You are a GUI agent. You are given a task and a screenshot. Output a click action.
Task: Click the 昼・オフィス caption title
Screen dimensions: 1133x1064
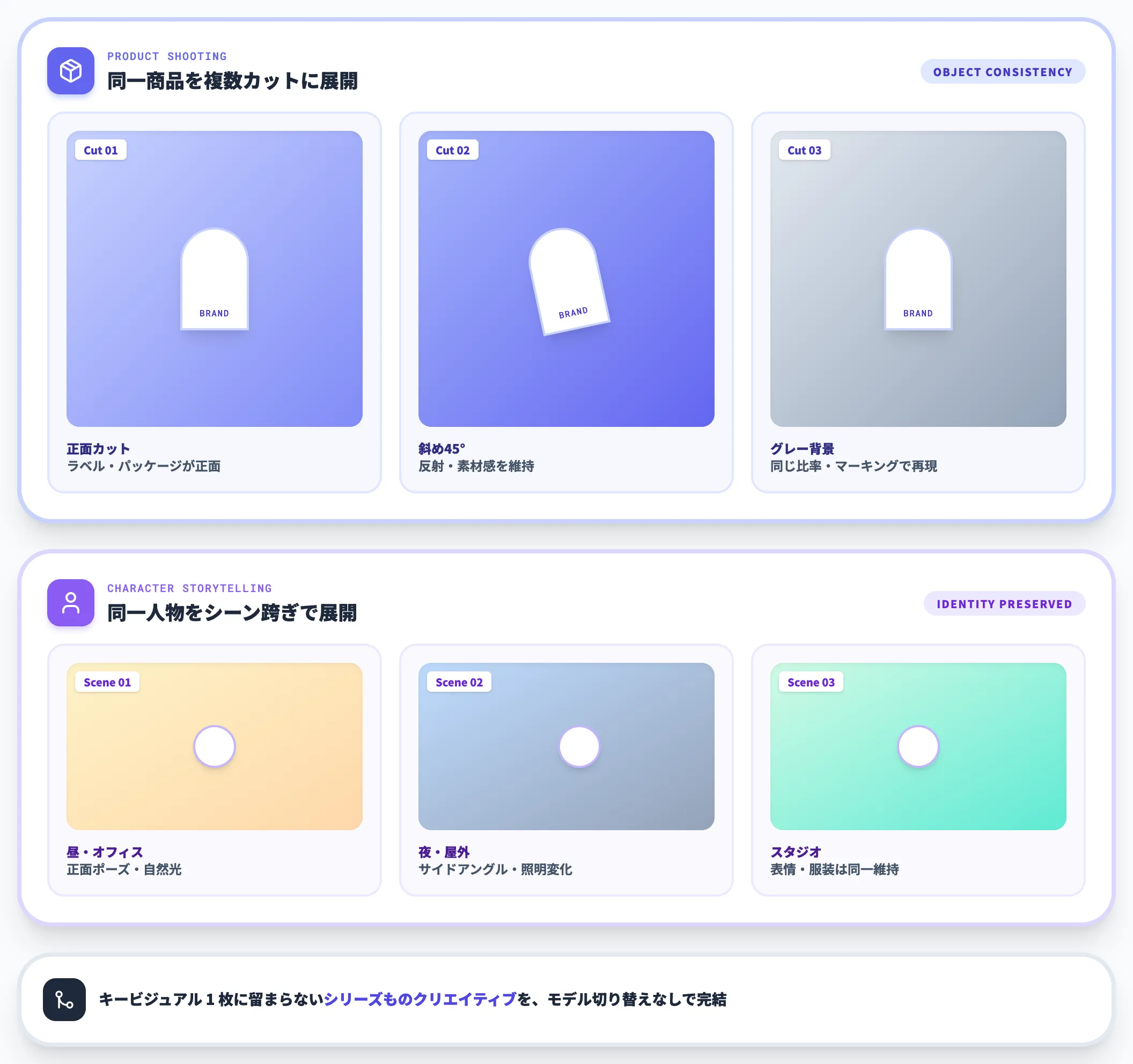[105, 852]
